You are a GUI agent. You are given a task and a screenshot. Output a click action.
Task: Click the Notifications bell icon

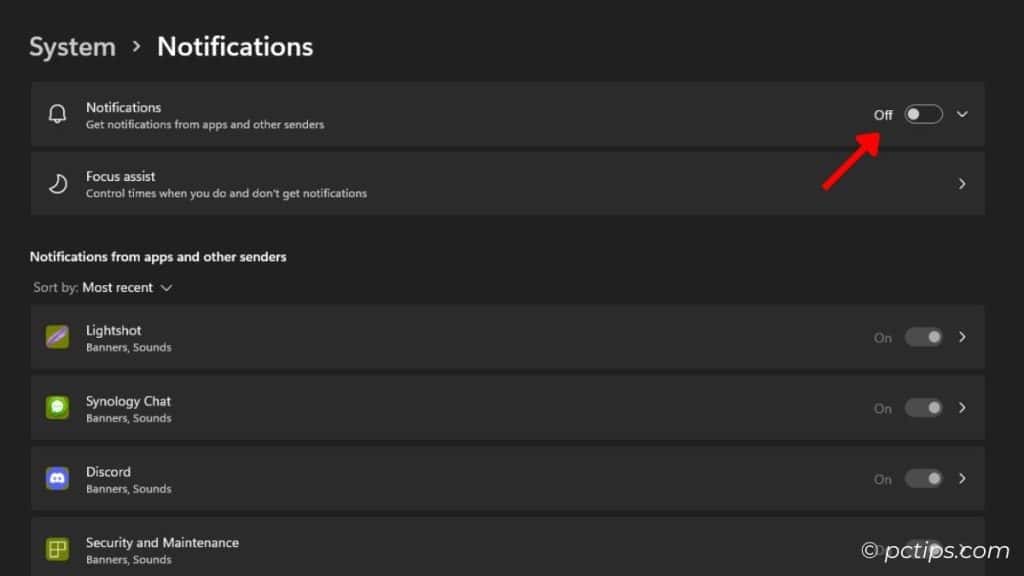tap(57, 113)
